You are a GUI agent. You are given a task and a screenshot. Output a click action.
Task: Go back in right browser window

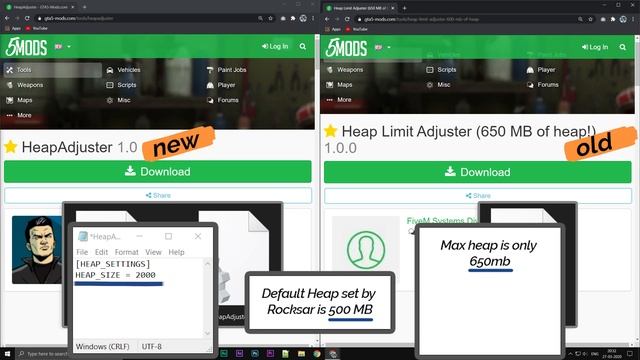tap(327, 19)
